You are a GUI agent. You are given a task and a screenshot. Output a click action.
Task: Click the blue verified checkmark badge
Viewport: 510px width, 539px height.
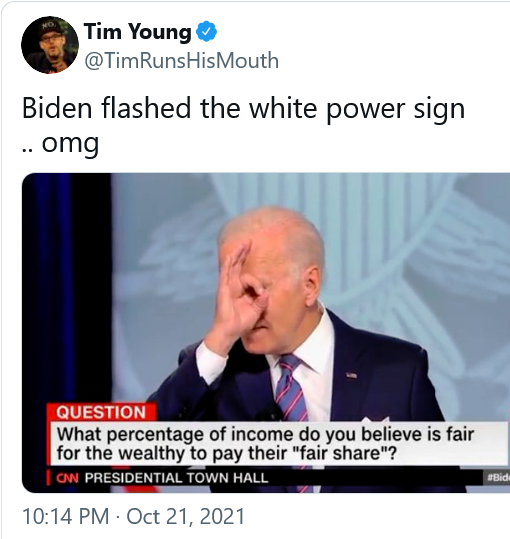206,32
